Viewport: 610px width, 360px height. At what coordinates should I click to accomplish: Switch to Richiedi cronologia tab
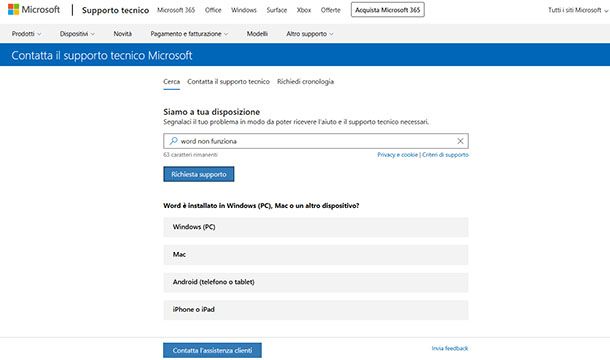point(305,82)
